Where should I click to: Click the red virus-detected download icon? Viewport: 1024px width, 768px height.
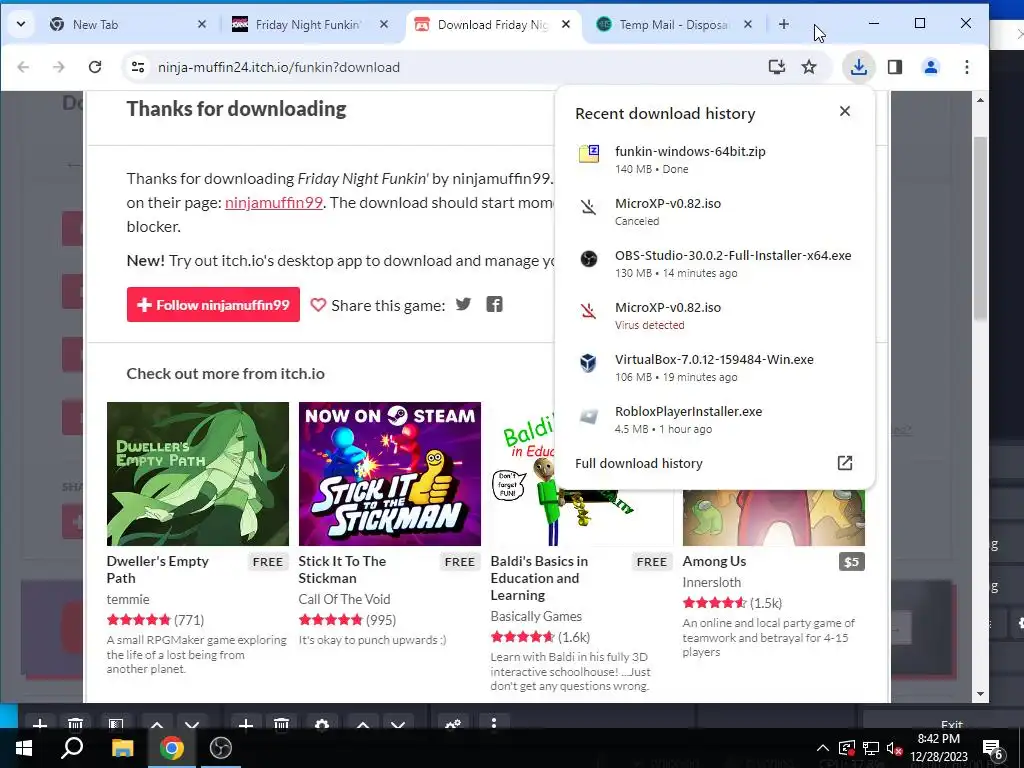pos(588,311)
